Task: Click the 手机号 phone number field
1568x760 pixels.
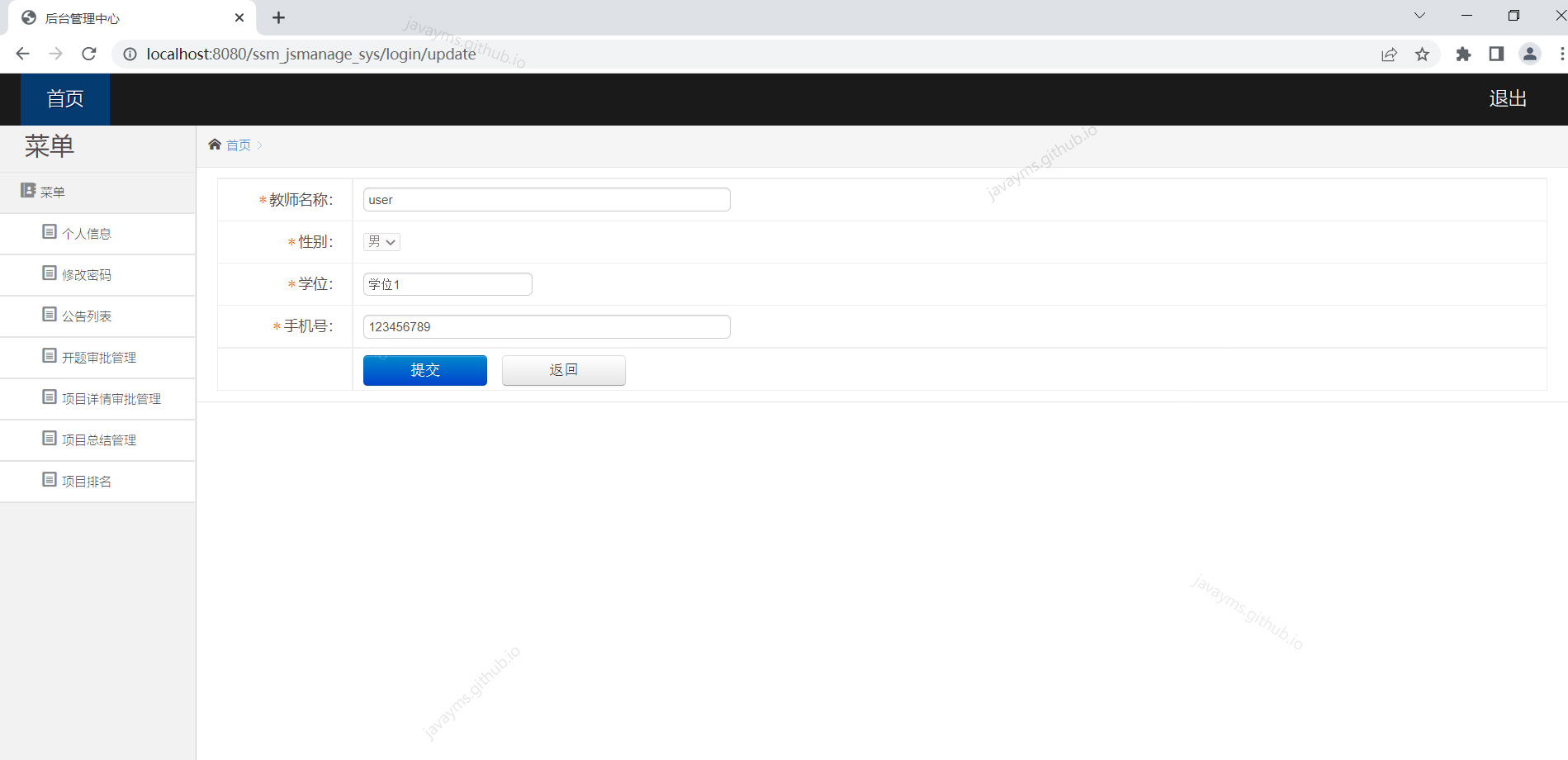Action: point(546,326)
